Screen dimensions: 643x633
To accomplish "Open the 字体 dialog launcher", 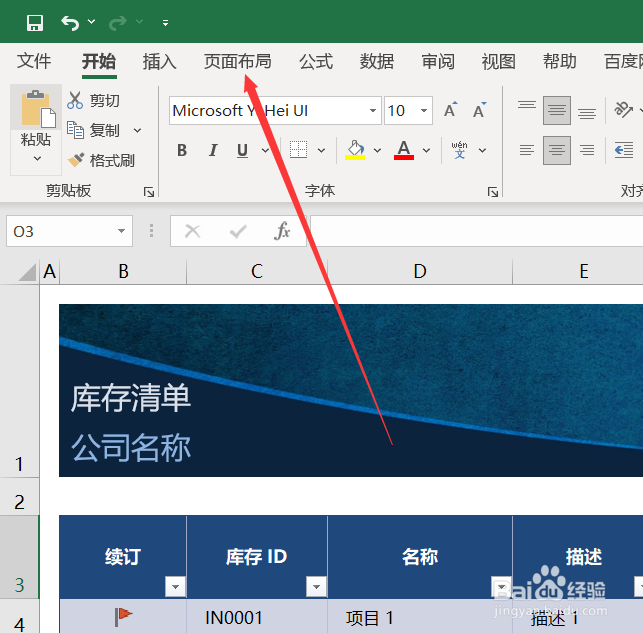I will [493, 192].
